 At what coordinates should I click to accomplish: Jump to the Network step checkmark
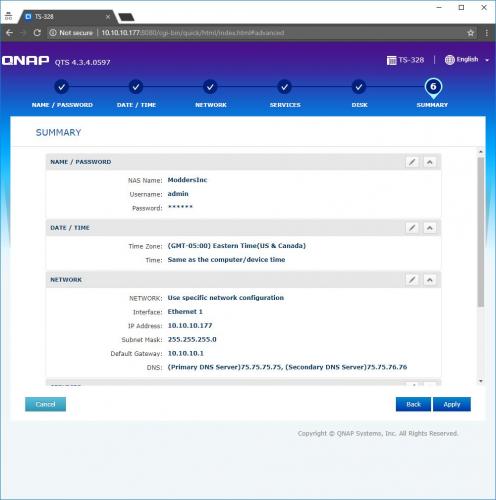click(x=210, y=87)
